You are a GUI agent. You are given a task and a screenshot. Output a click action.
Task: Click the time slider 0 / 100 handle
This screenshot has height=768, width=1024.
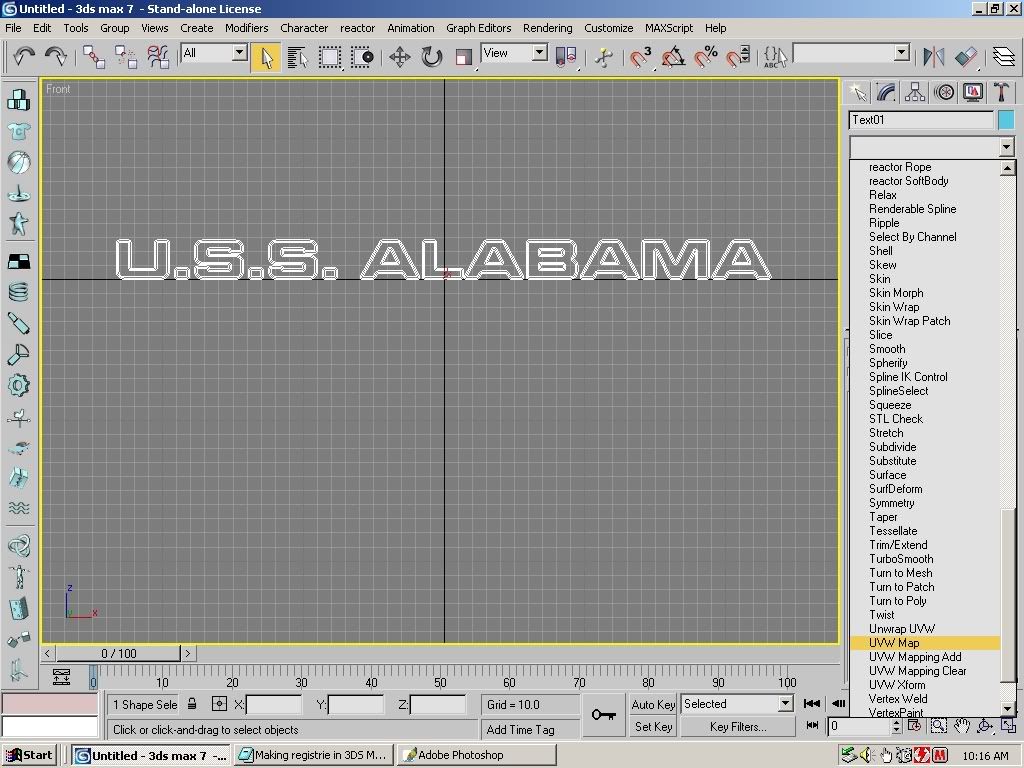(118, 653)
